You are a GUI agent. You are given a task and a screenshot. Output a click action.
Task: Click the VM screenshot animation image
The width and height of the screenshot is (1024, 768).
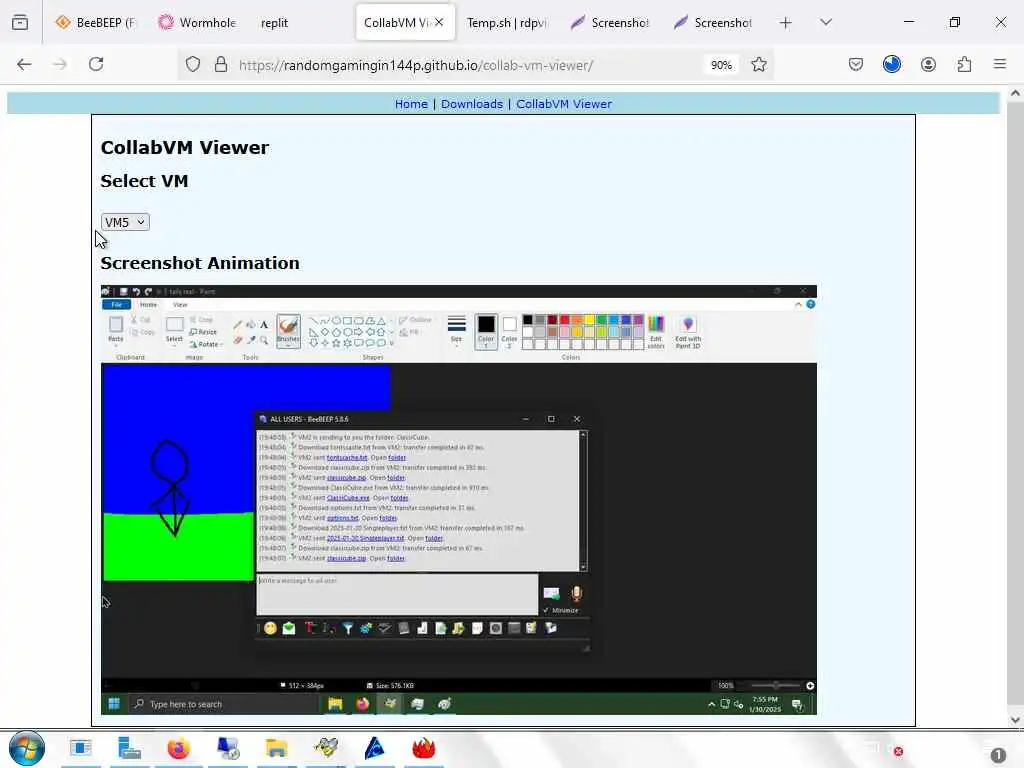coord(458,500)
